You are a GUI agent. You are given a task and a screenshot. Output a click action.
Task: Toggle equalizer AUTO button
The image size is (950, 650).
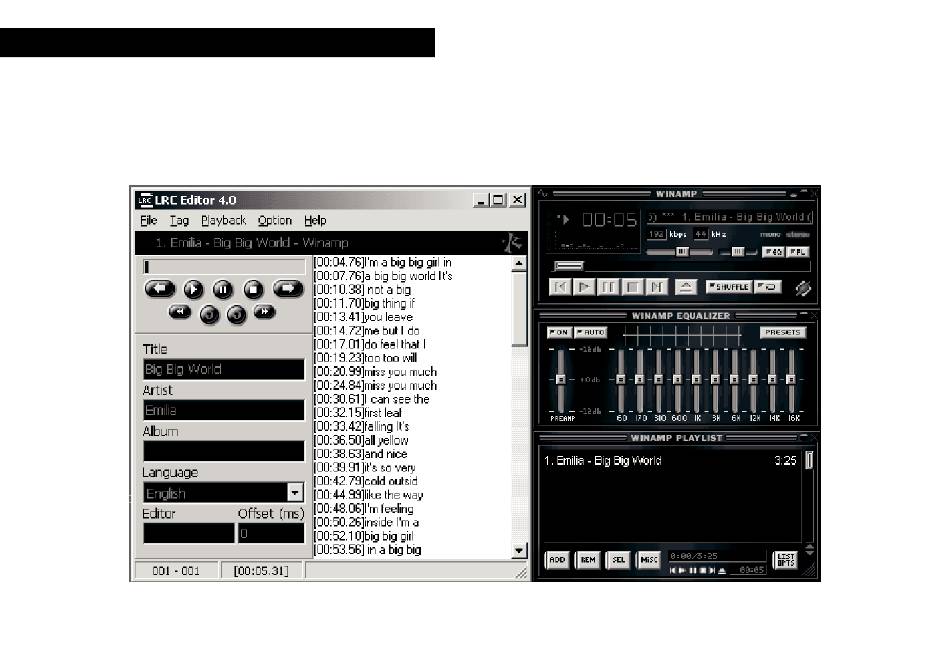pyautogui.click(x=590, y=333)
